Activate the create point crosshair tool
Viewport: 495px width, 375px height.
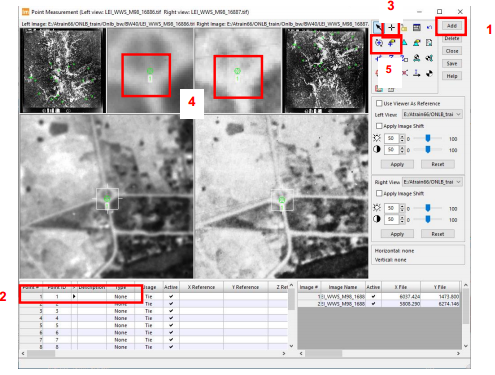tap(391, 28)
